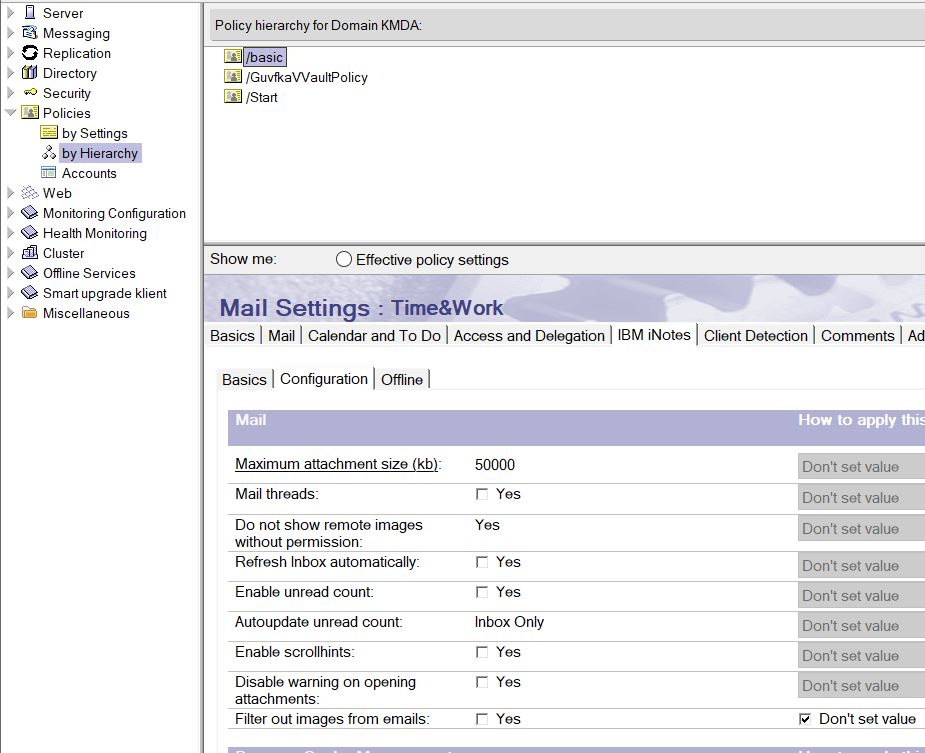
Task: Click the Web network icon
Action: pos(29,192)
